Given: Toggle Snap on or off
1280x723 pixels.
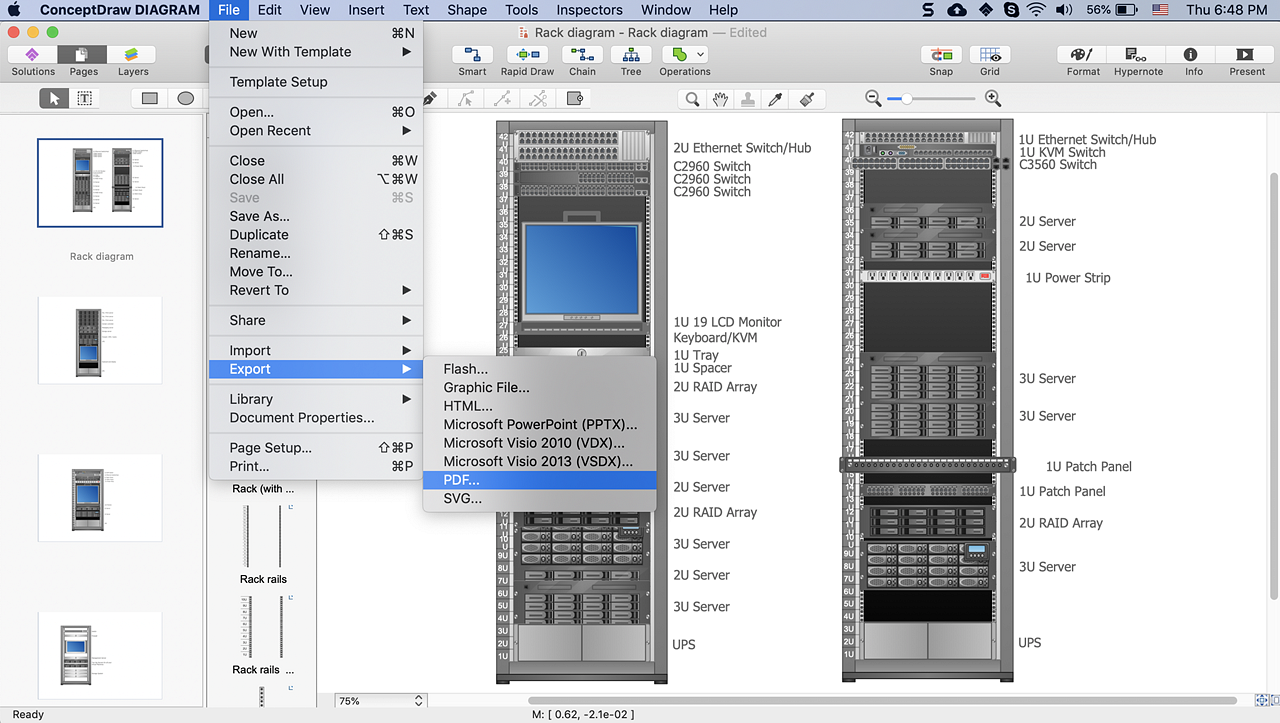Looking at the screenshot, I should point(941,60).
